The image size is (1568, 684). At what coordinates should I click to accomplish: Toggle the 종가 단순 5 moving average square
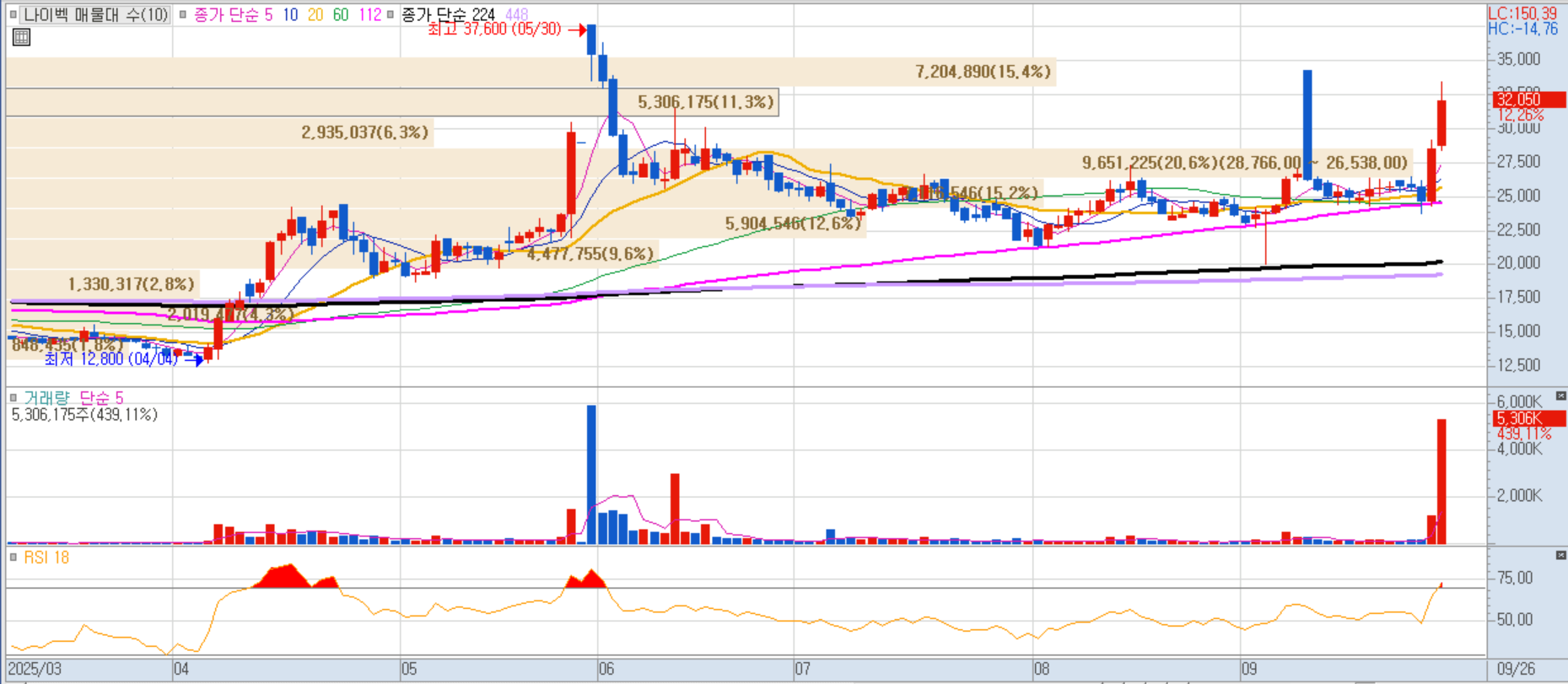(183, 14)
